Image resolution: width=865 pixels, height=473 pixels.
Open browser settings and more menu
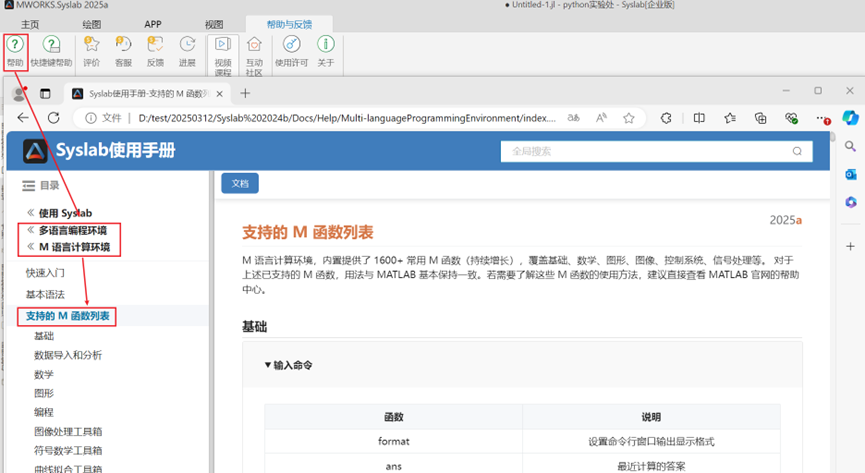point(823,118)
